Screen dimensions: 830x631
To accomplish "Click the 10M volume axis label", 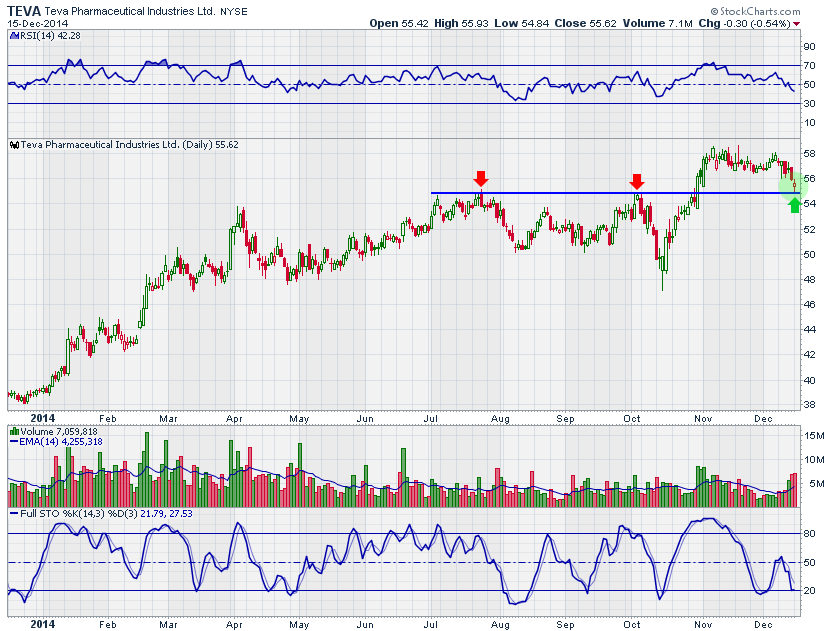I will pos(814,459).
